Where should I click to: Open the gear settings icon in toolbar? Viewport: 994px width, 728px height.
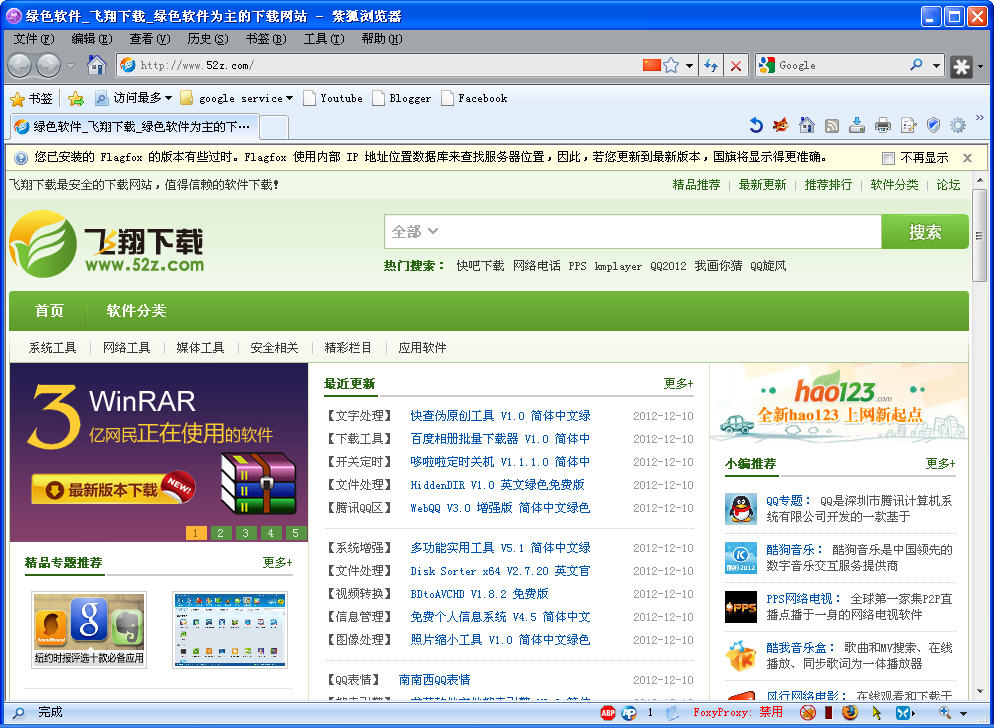click(957, 125)
